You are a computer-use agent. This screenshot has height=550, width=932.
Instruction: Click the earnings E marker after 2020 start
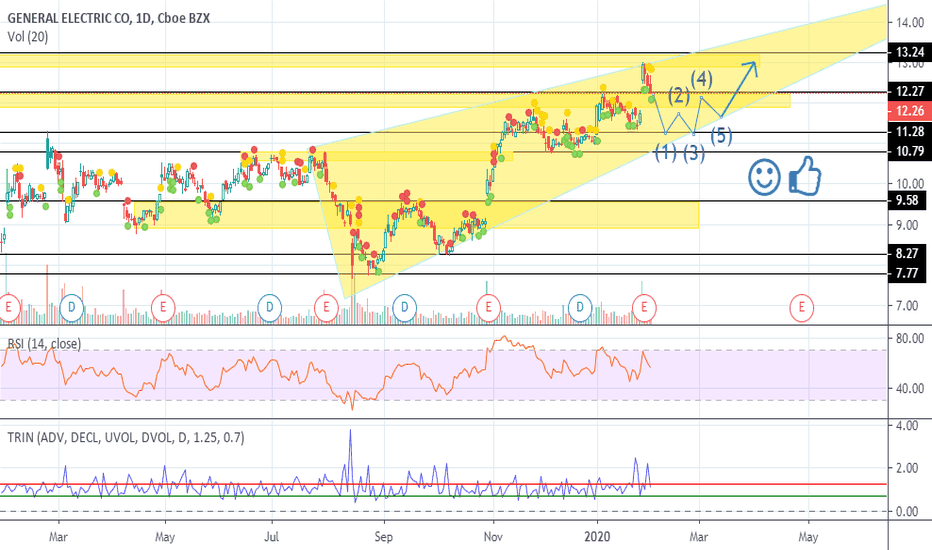pyautogui.click(x=644, y=308)
